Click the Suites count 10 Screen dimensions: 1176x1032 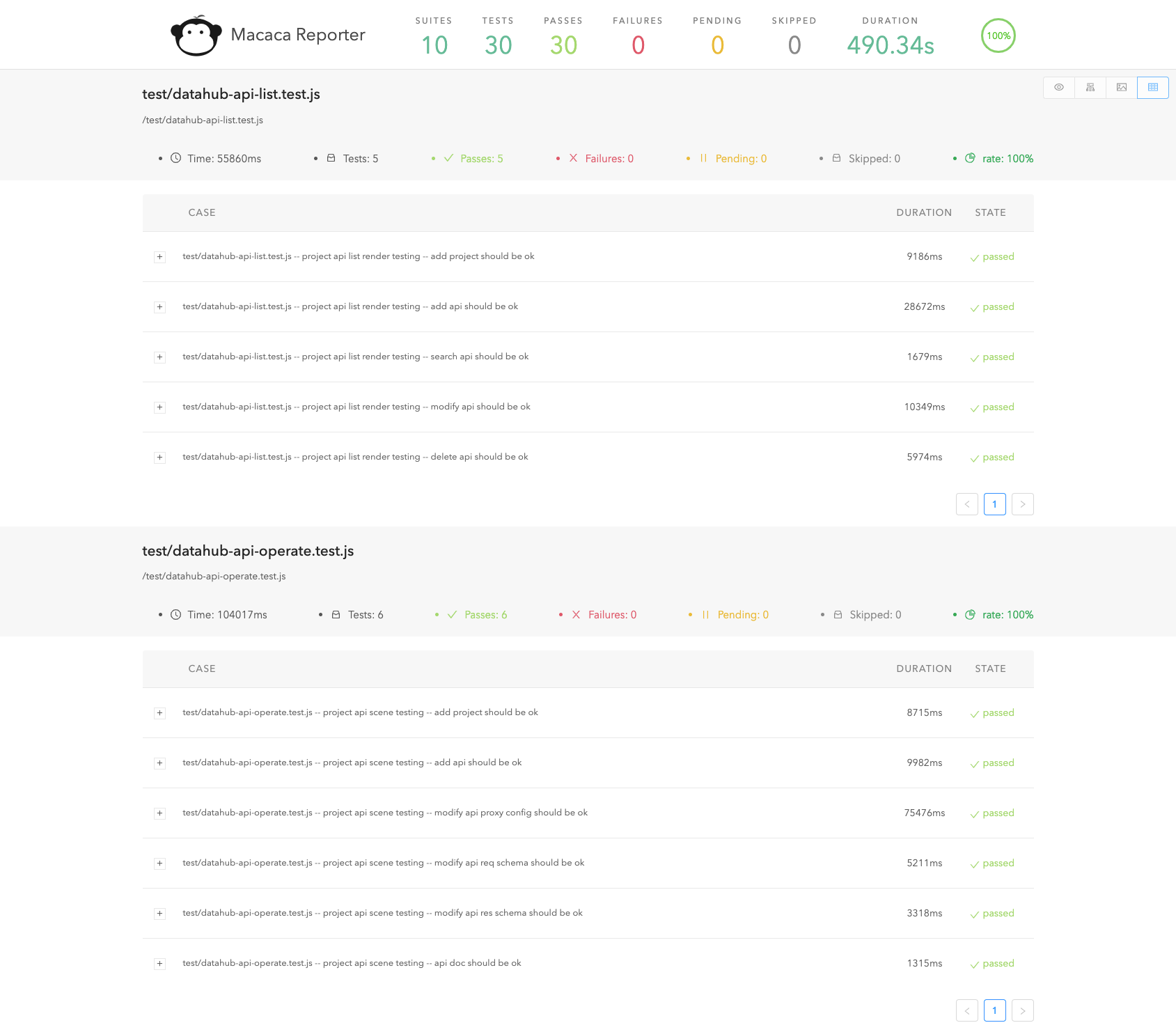click(x=434, y=45)
